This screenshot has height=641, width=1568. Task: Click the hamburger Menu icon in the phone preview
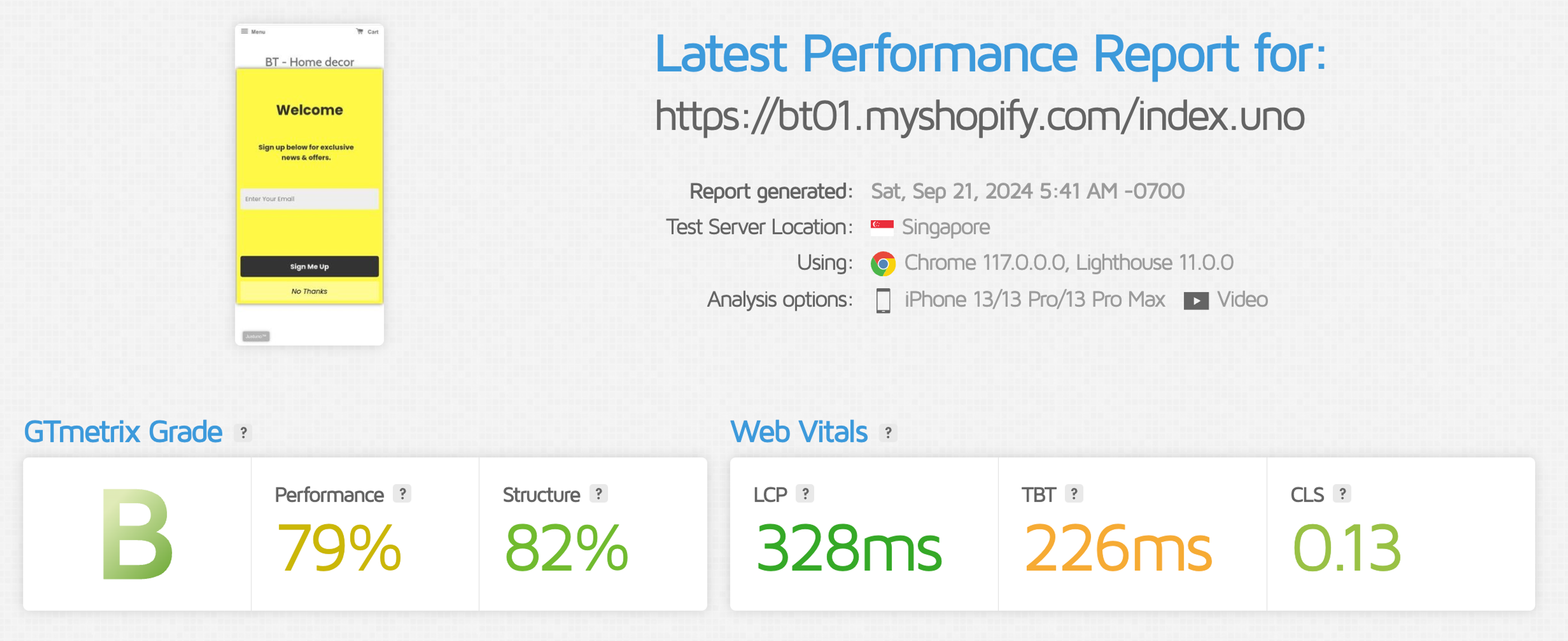pyautogui.click(x=245, y=31)
